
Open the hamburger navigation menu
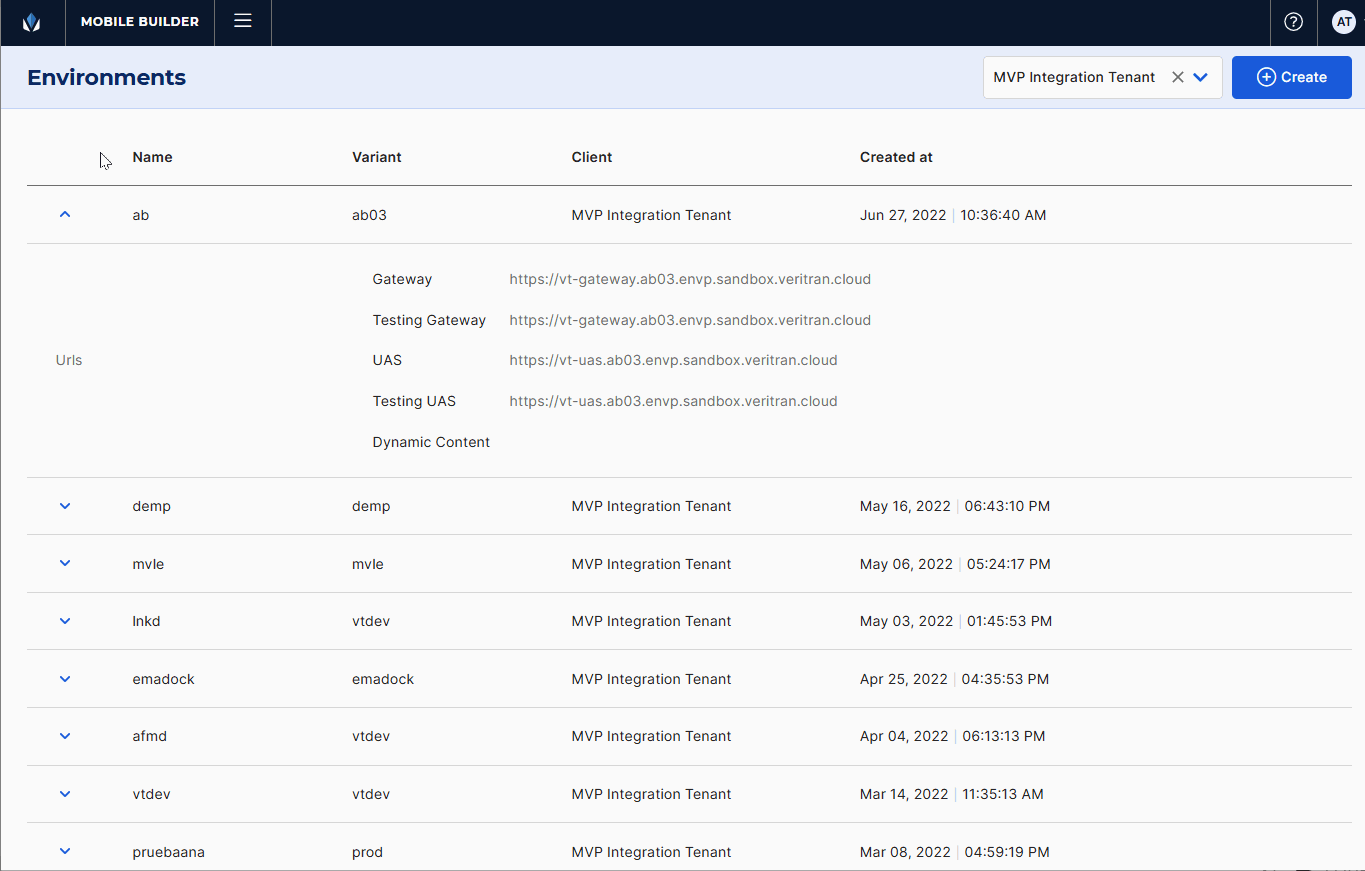click(x=242, y=21)
